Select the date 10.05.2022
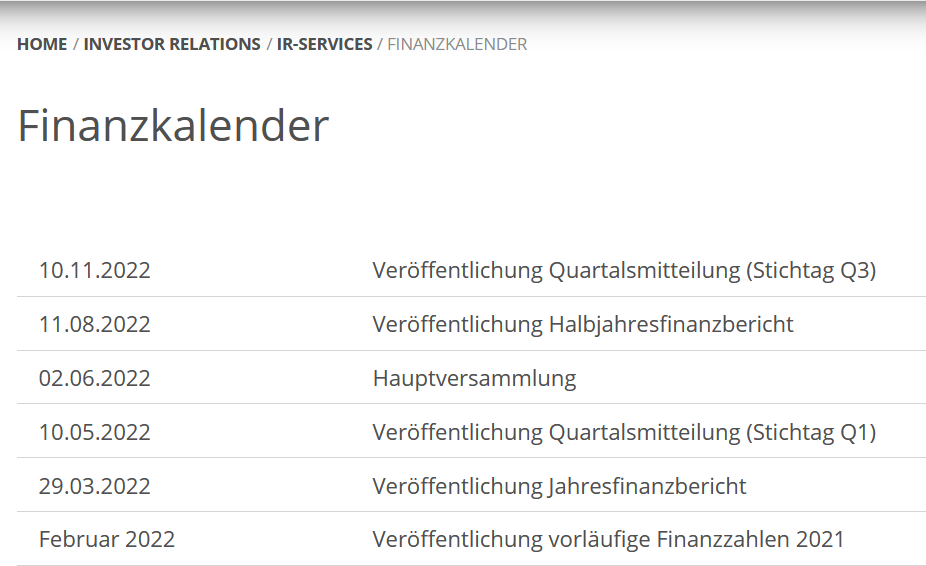This screenshot has height=566, width=926. pyautogui.click(x=94, y=432)
